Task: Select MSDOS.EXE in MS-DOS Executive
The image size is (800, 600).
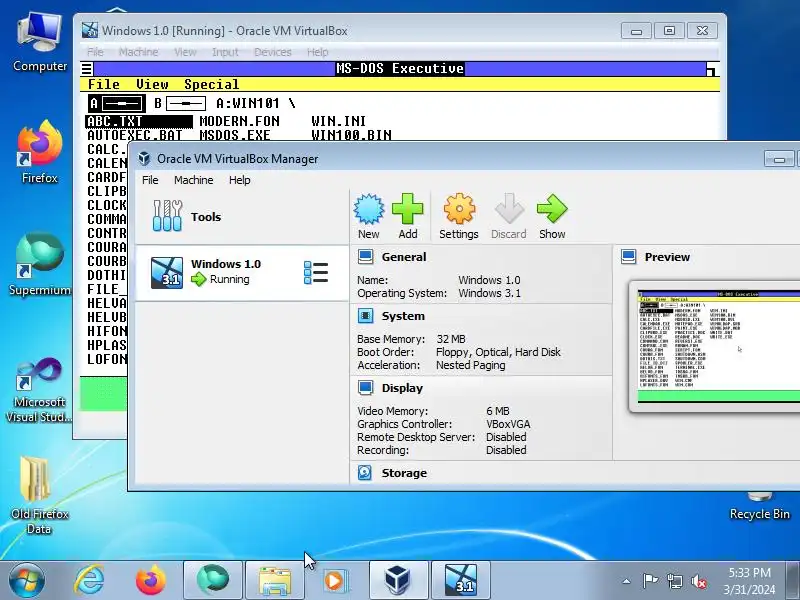Action: click(x=235, y=135)
